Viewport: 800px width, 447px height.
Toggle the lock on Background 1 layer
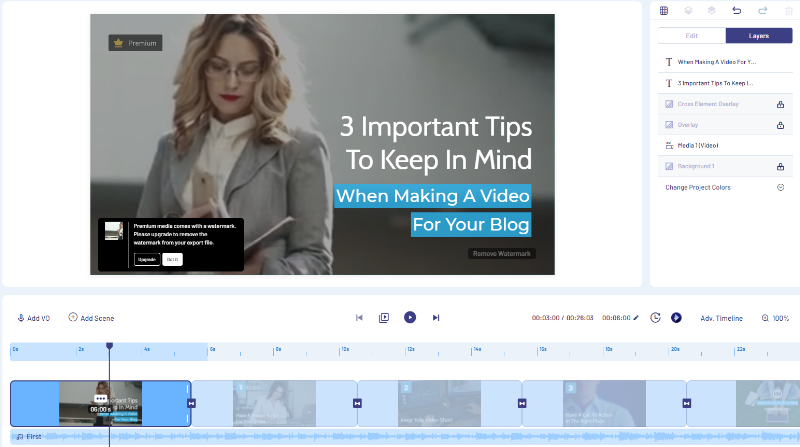pyautogui.click(x=780, y=166)
